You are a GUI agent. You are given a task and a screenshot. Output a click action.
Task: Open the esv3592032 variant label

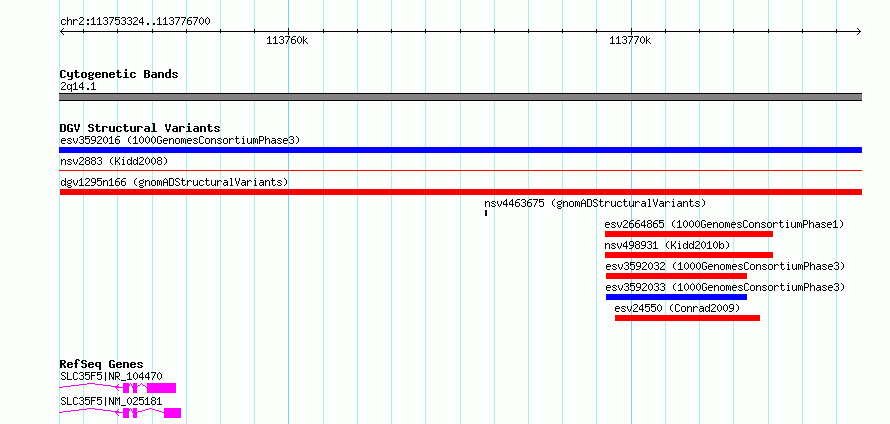pos(725,266)
